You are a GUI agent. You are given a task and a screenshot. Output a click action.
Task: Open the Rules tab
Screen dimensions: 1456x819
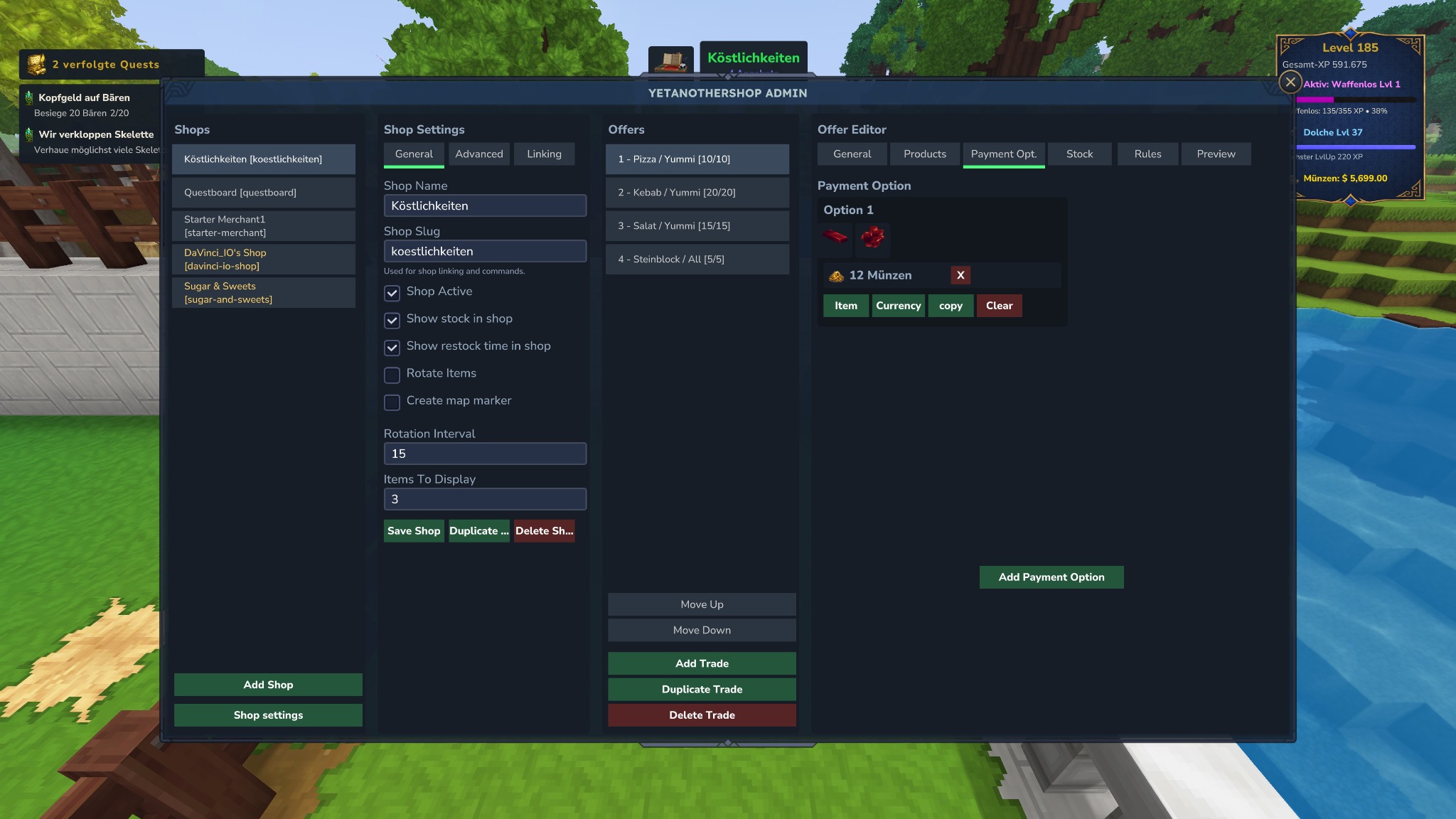[x=1147, y=154]
